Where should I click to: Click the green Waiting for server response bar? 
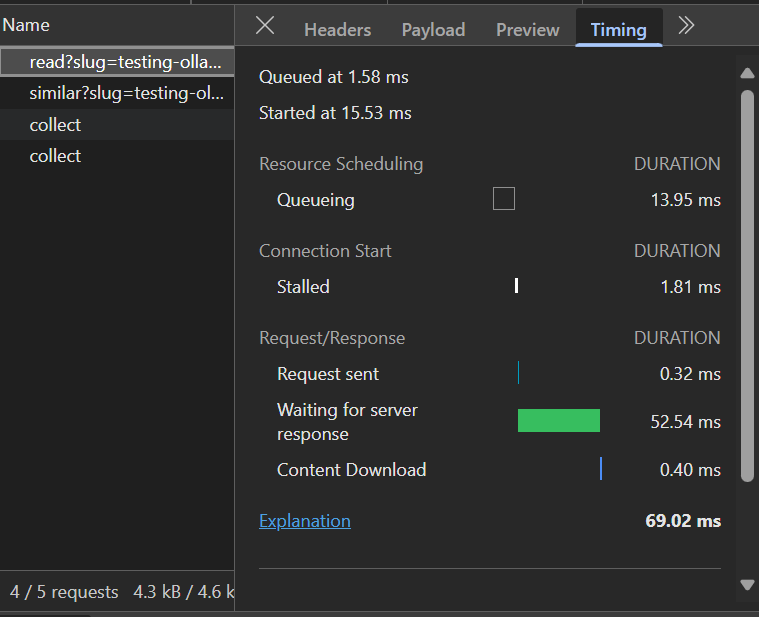[558, 421]
